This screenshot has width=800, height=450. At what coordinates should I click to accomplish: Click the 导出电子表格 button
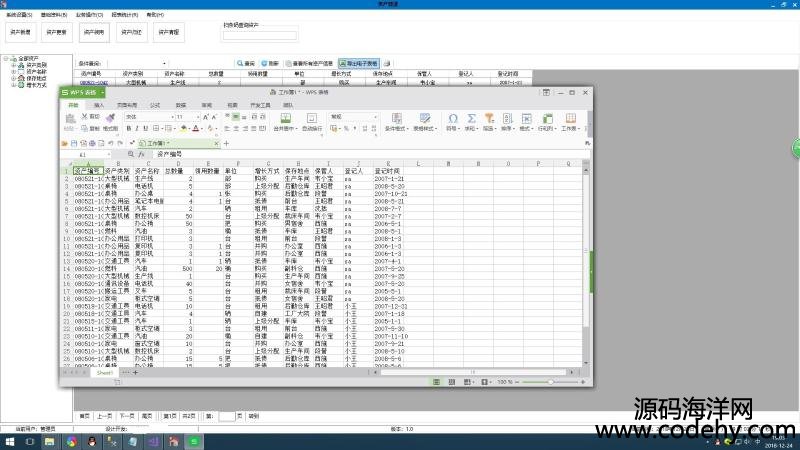(x=359, y=62)
